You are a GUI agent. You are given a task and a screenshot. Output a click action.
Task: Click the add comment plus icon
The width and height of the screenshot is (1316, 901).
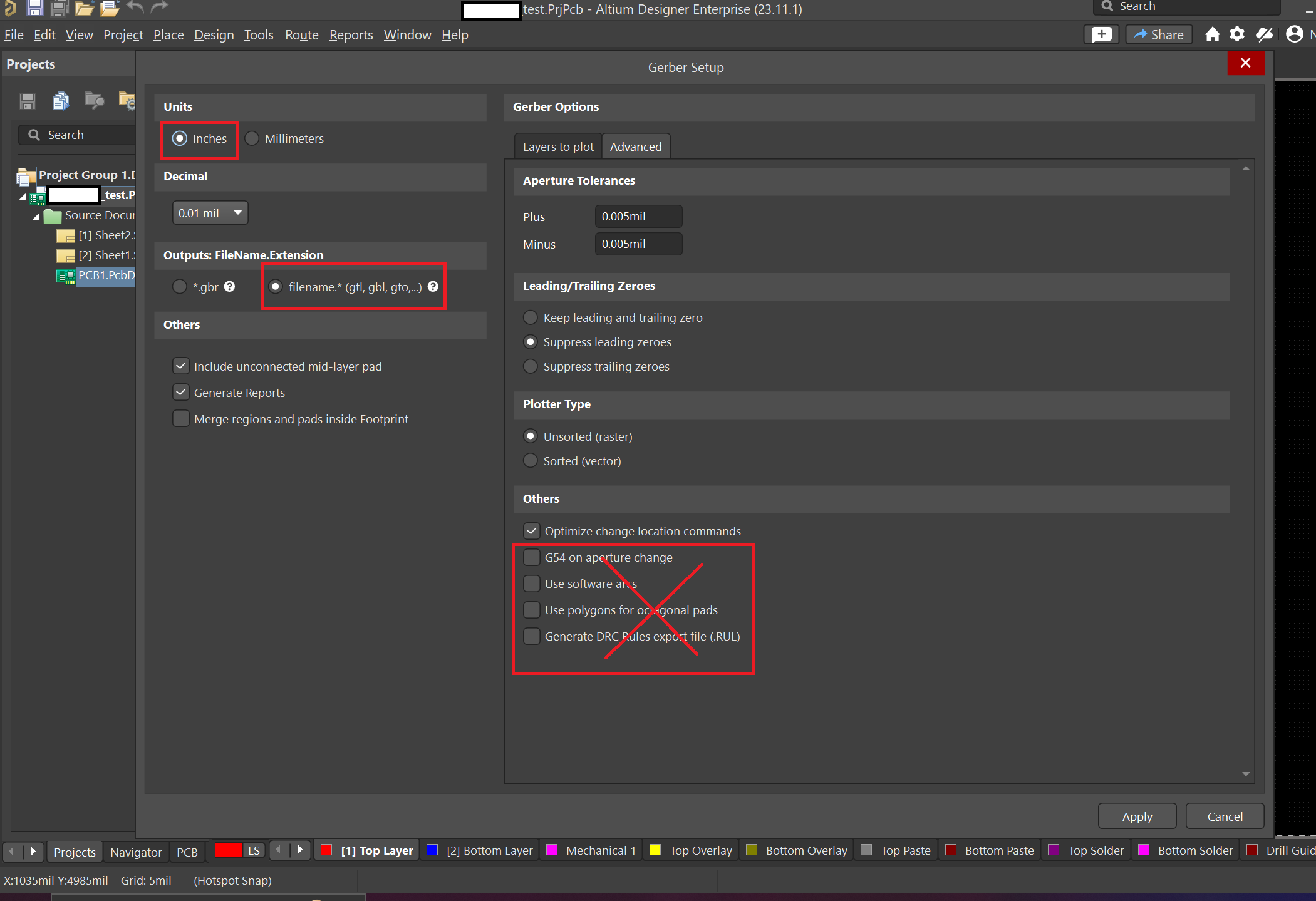pos(1102,34)
